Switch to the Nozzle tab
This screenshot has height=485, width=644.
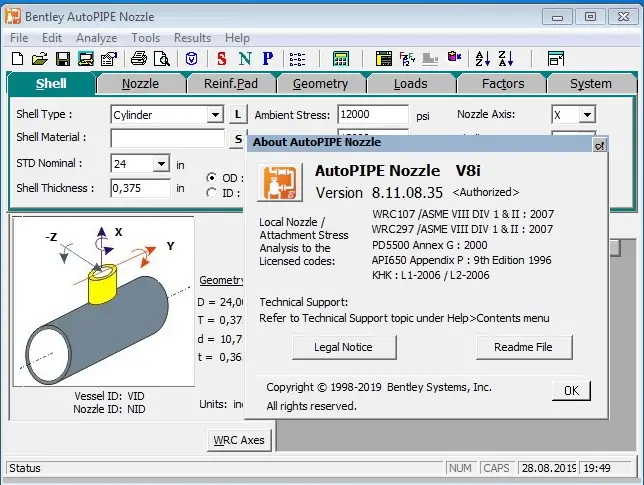tap(140, 83)
